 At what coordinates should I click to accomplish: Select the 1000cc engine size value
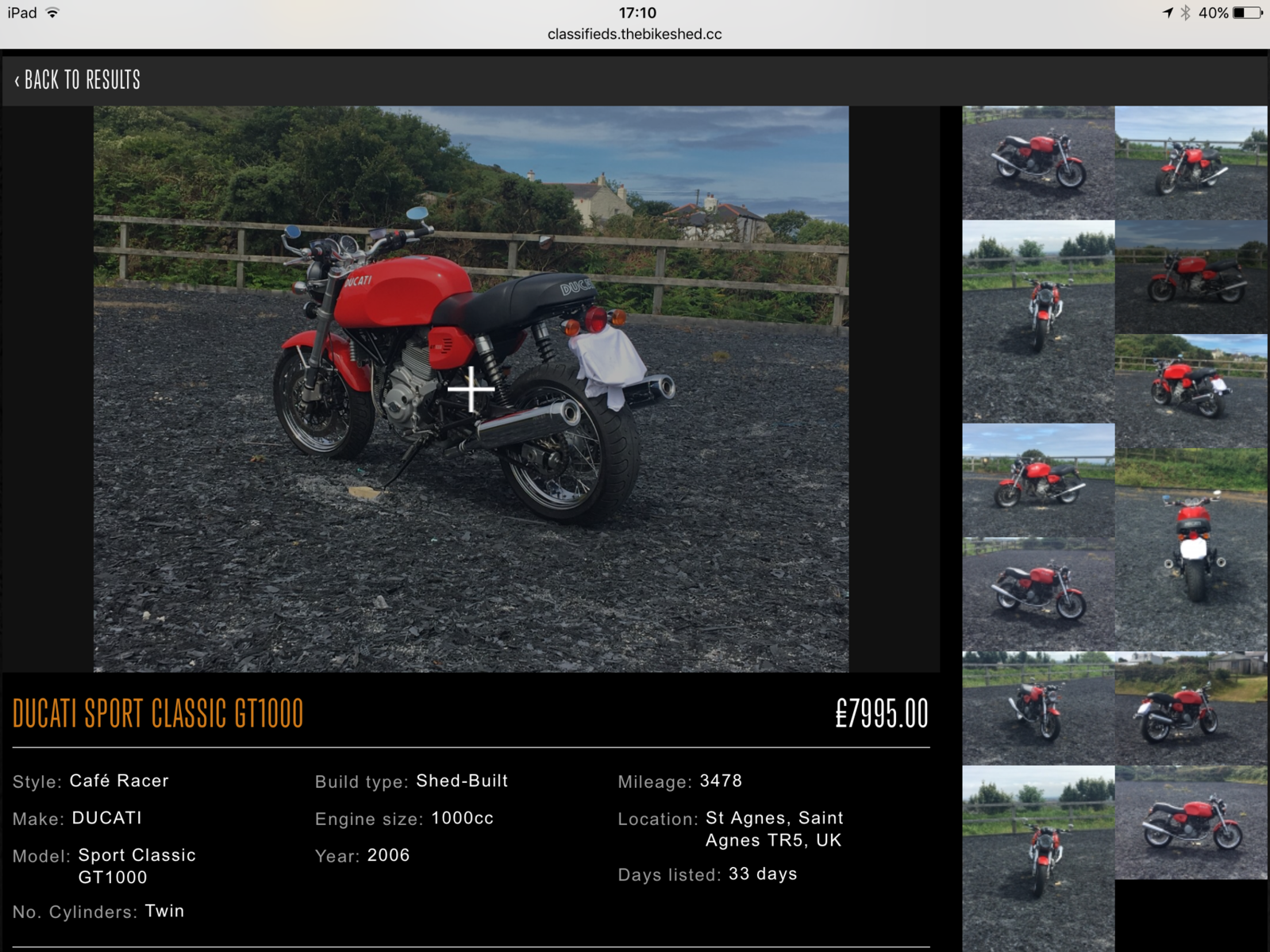[x=462, y=818]
